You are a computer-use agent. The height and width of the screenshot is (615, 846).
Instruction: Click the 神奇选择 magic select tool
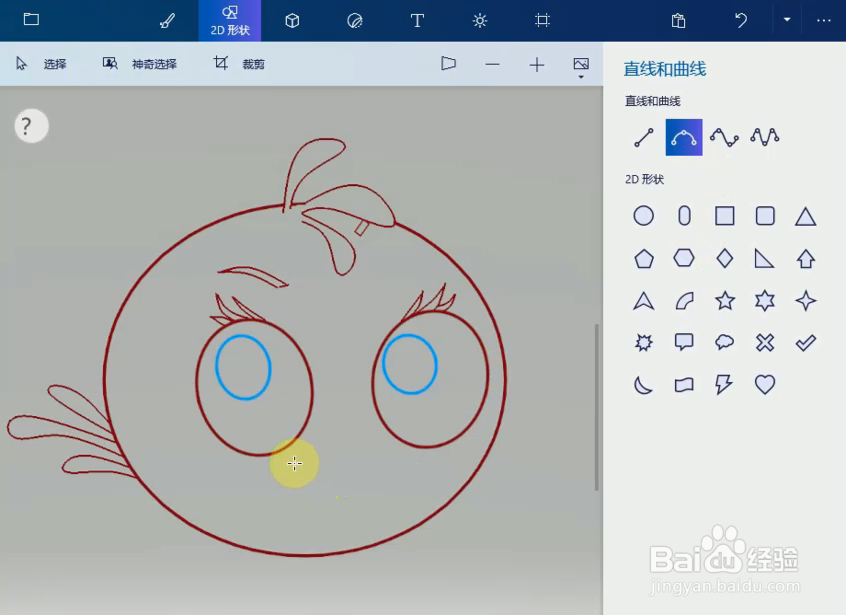[x=140, y=64]
